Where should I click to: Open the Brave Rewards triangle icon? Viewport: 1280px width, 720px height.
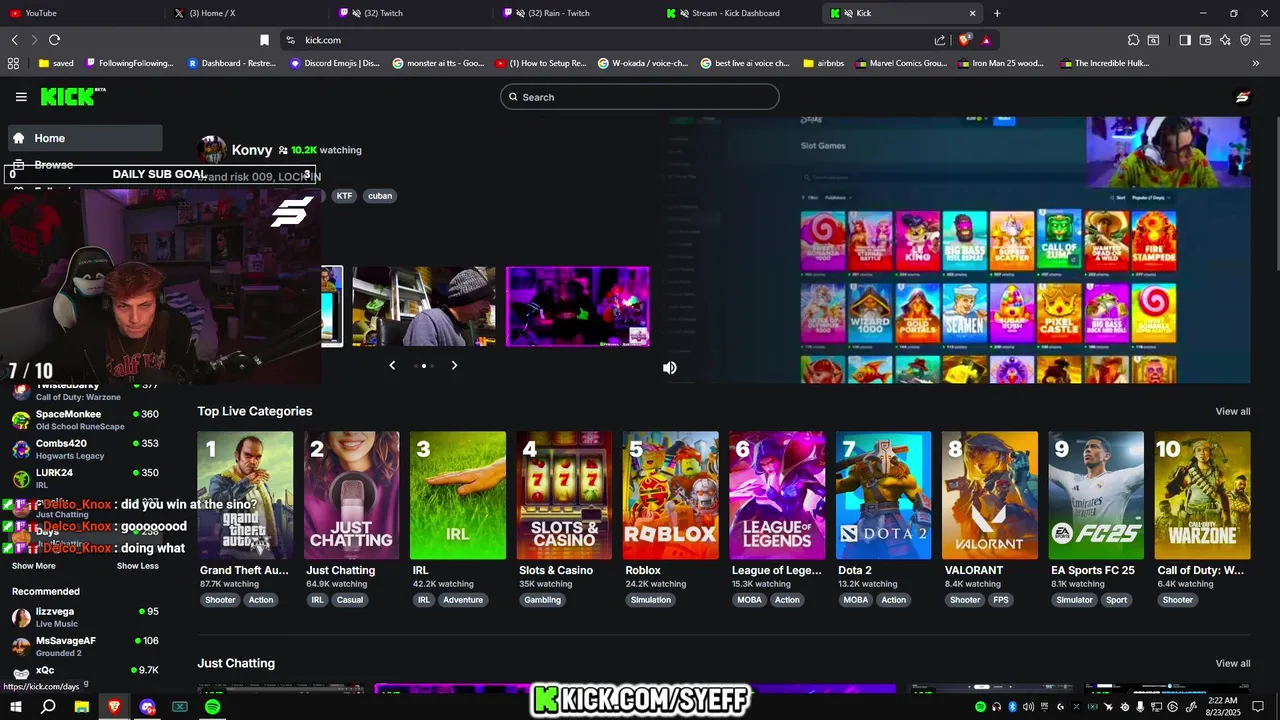[986, 40]
